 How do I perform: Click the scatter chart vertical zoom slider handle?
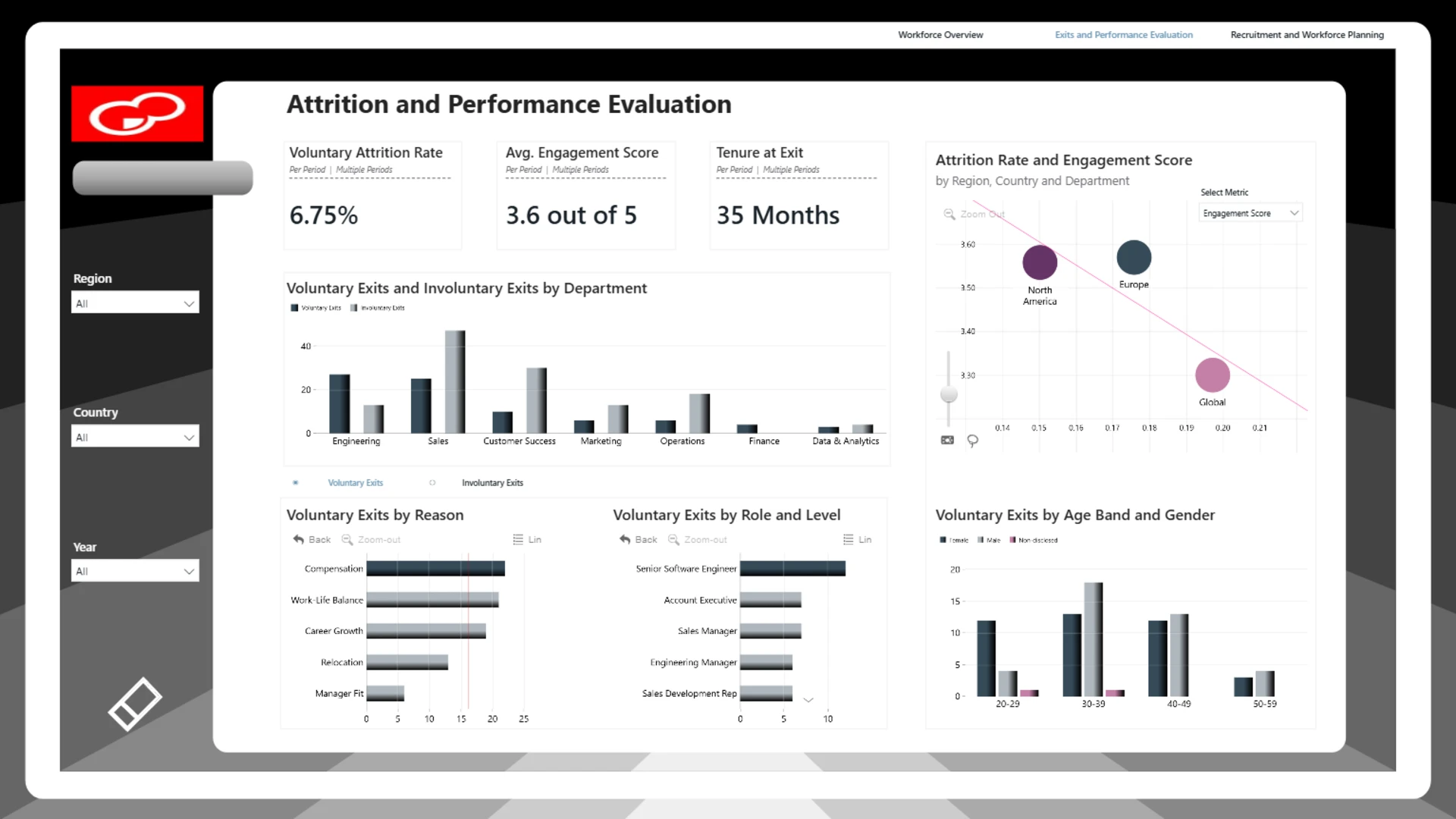(948, 394)
